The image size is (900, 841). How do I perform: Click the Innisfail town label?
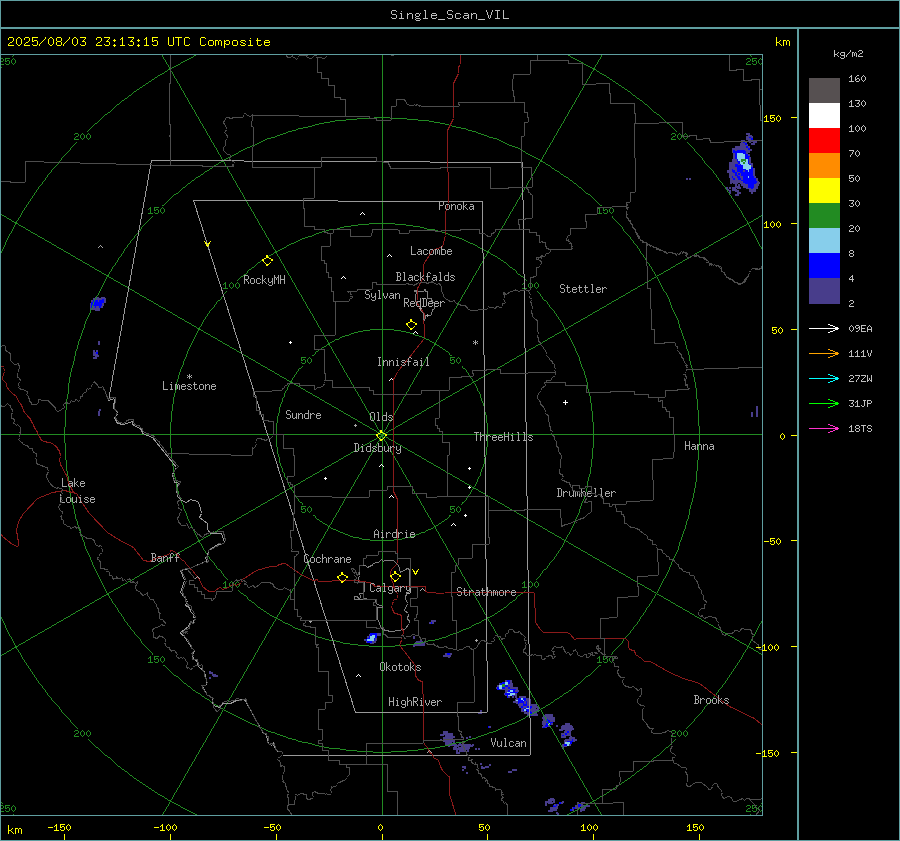tap(403, 362)
